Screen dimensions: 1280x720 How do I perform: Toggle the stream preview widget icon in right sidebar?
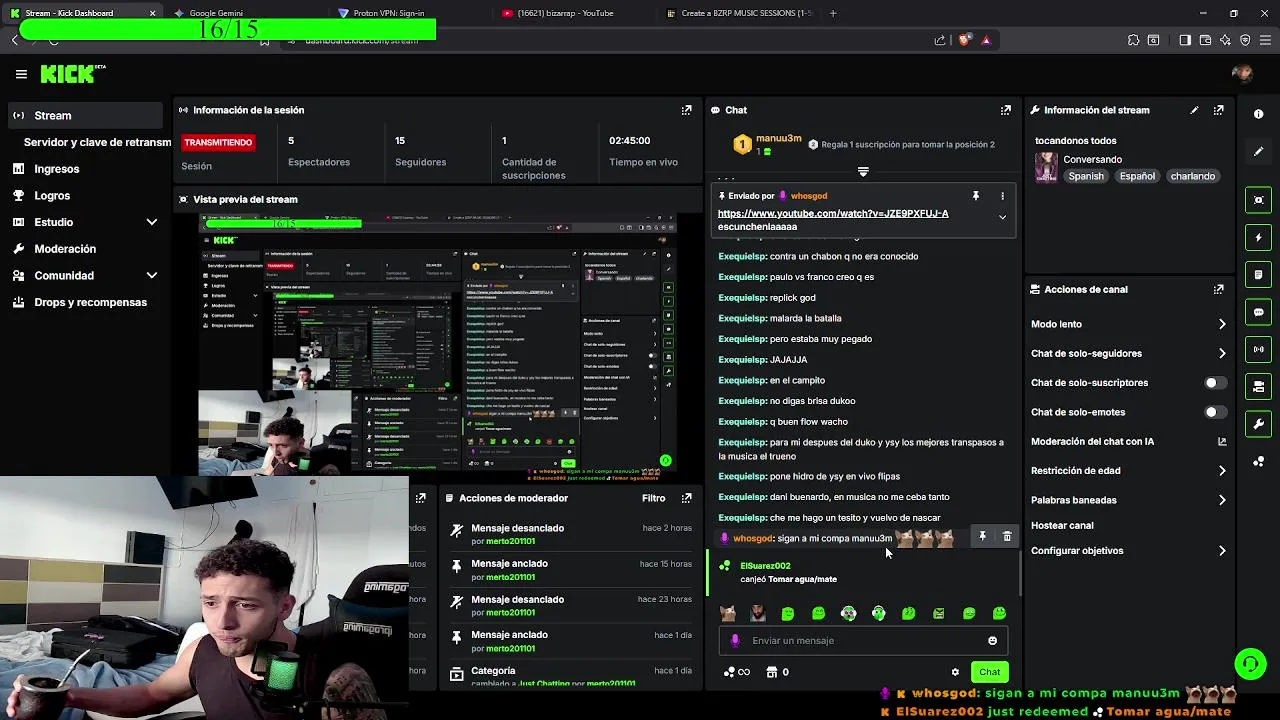(x=1258, y=200)
